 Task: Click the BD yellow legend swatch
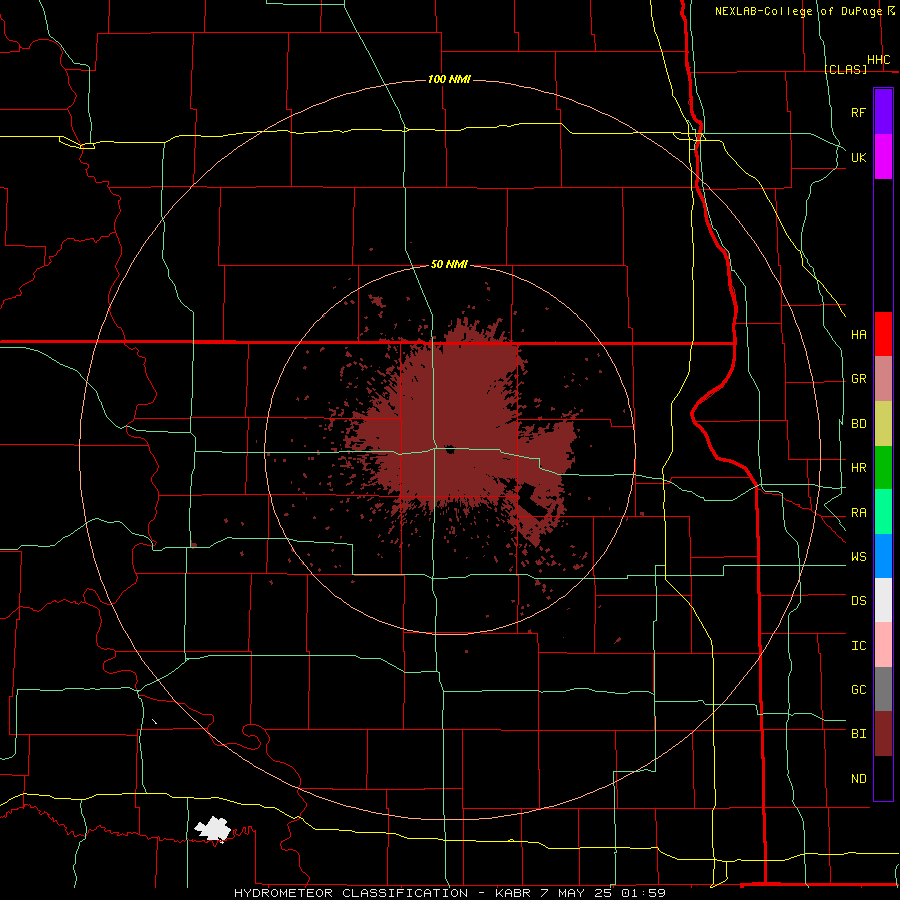tap(883, 424)
